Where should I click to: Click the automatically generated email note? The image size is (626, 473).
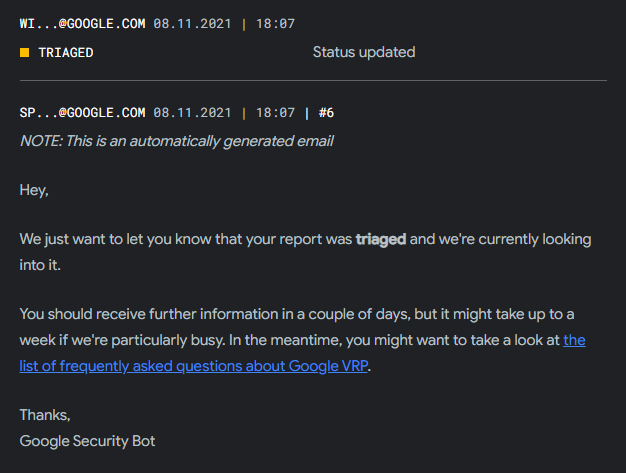tap(176, 141)
